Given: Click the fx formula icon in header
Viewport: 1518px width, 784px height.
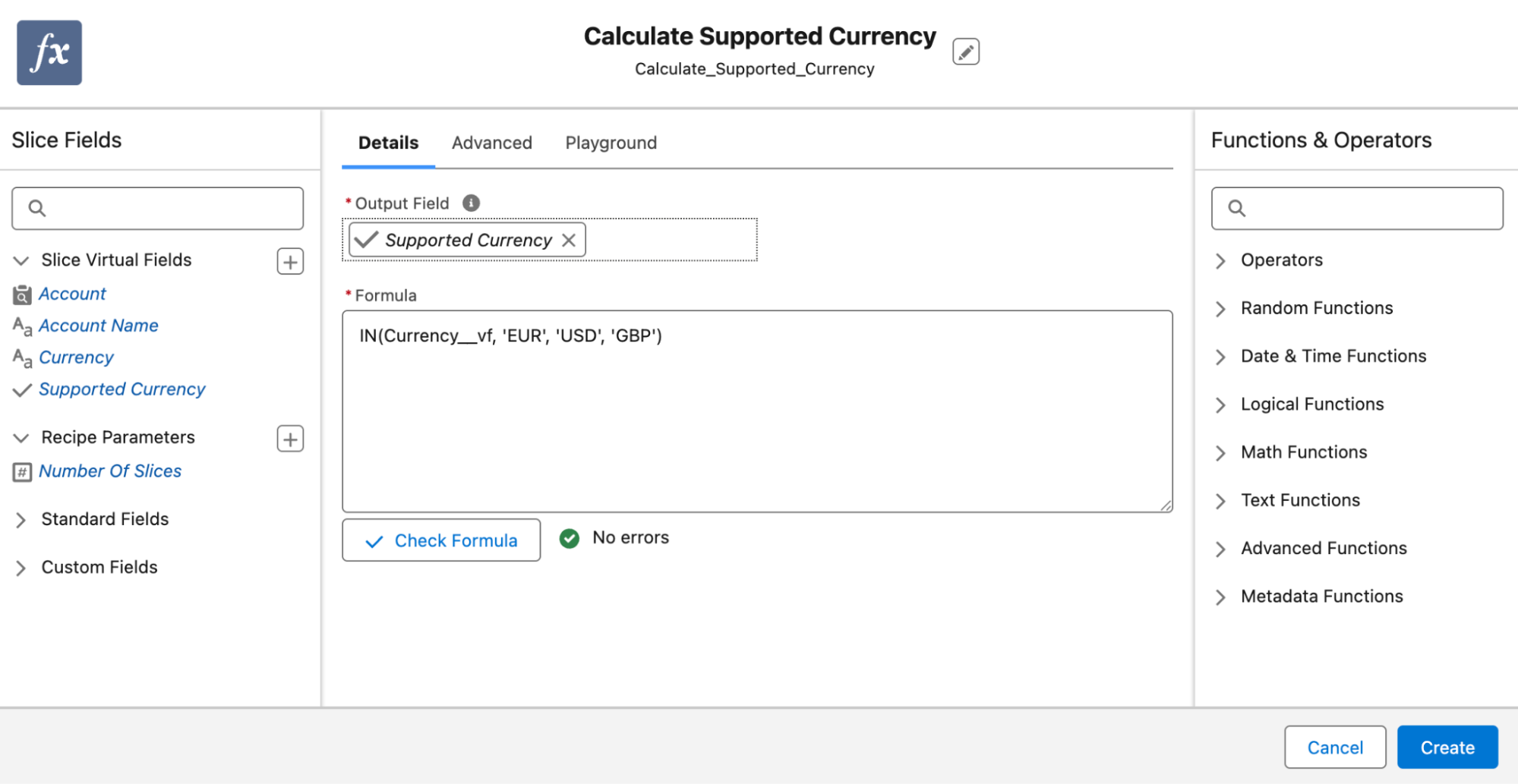Looking at the screenshot, I should tap(49, 52).
